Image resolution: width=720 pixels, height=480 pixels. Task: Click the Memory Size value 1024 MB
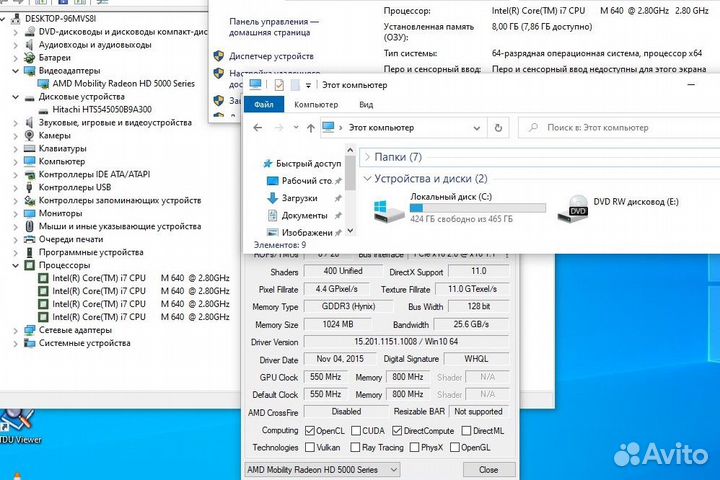coord(338,324)
